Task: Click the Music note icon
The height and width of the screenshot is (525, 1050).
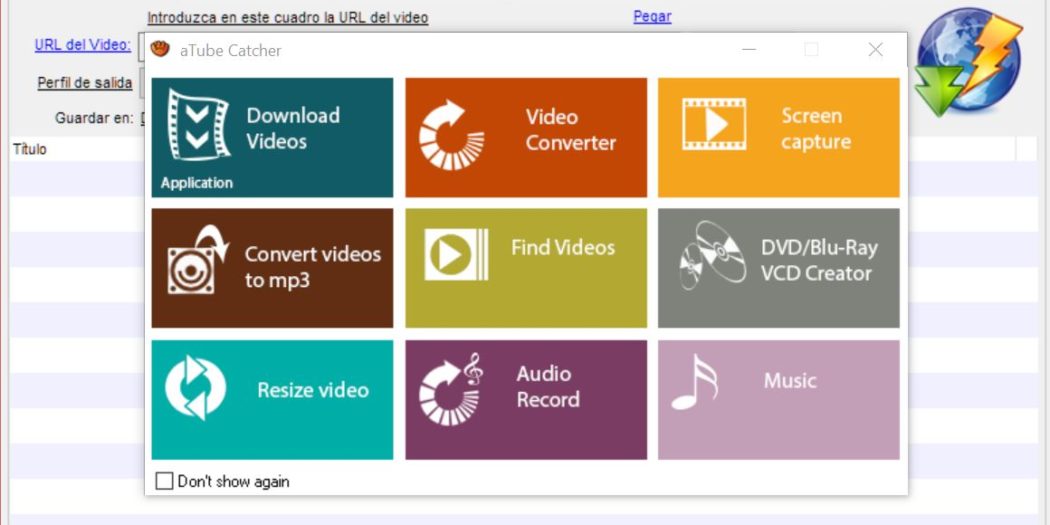Action: [x=694, y=382]
